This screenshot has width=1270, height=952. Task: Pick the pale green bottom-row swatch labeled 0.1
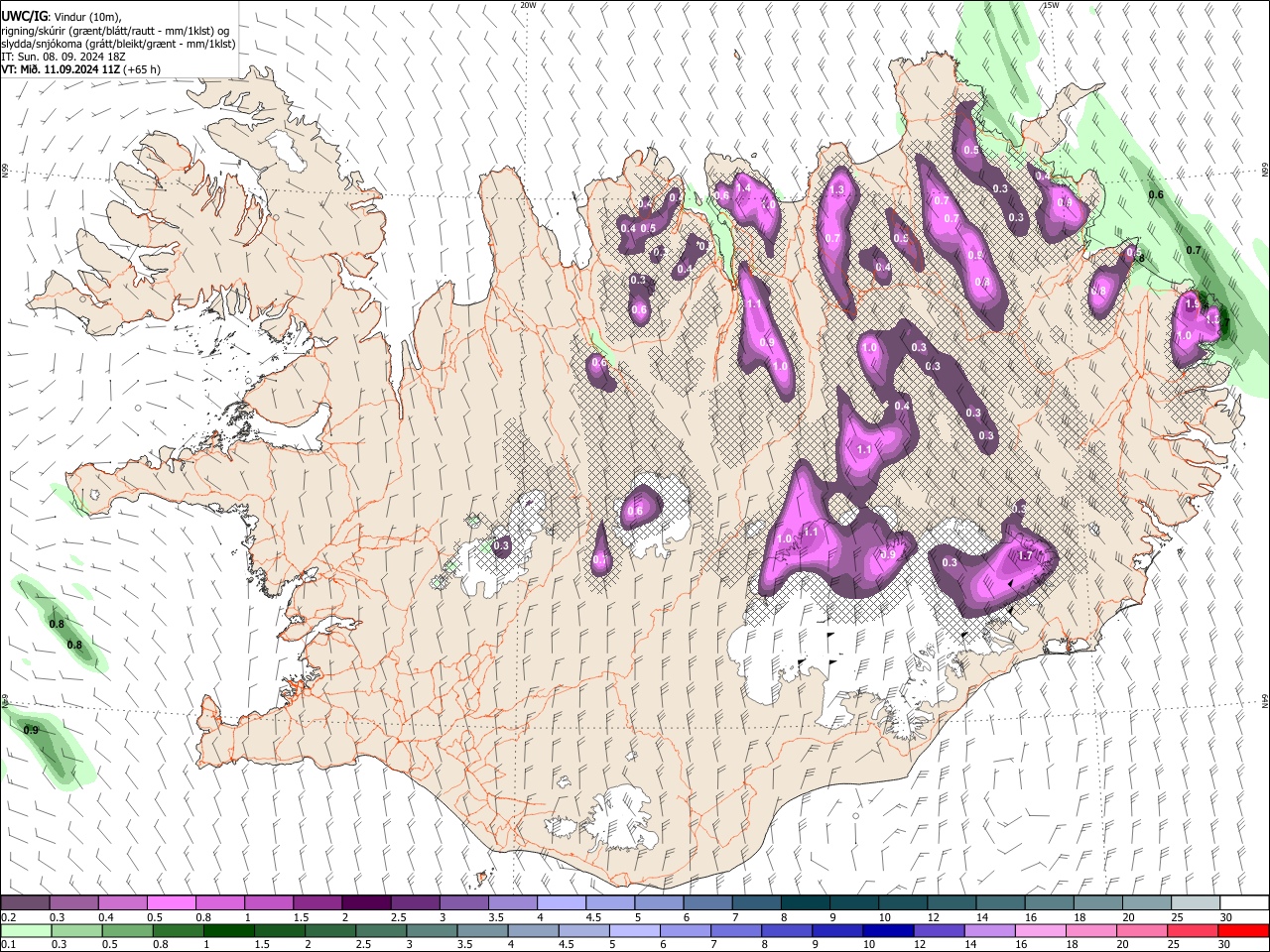tap(26, 930)
